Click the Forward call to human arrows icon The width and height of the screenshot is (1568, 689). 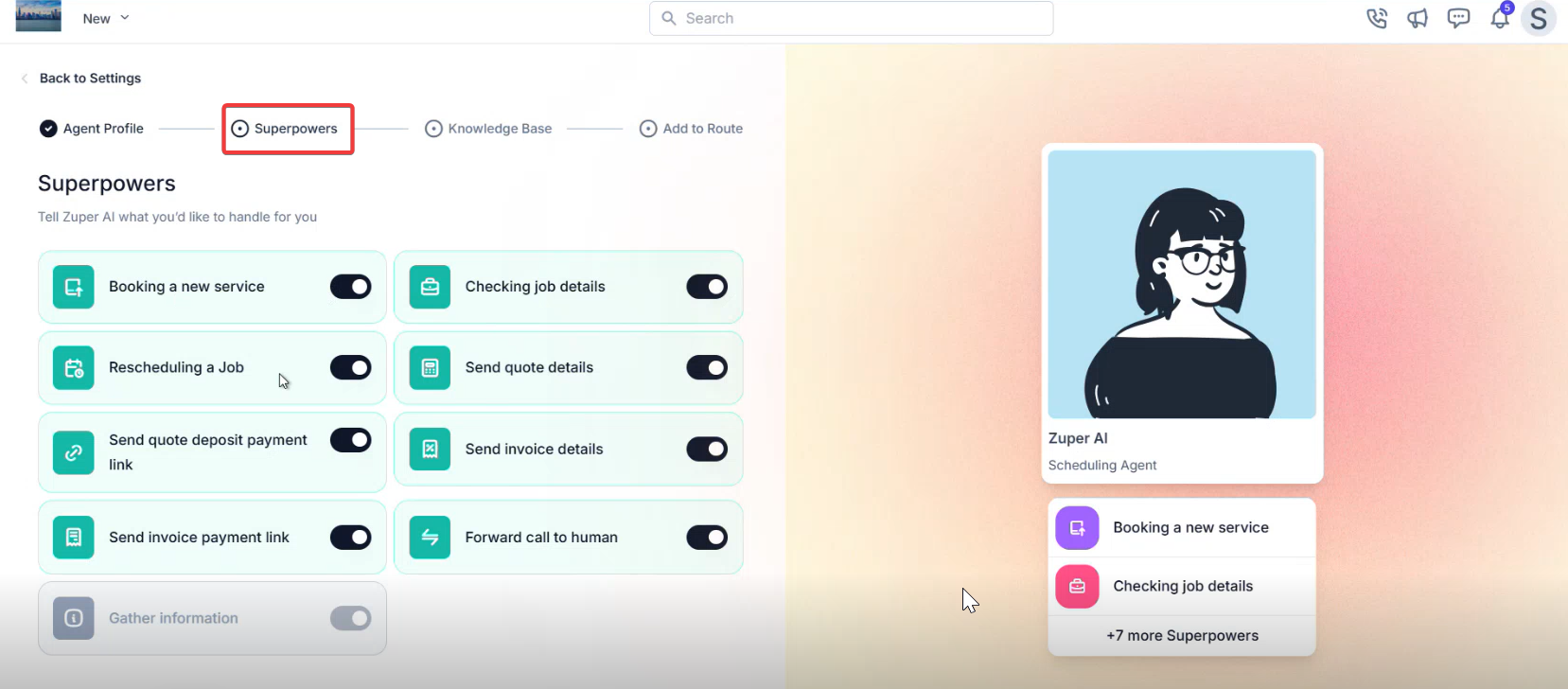(x=430, y=538)
